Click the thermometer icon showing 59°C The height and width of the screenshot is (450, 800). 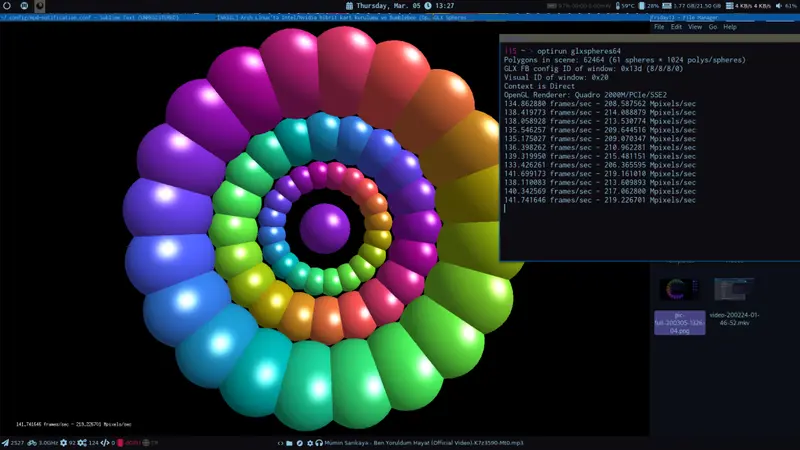(617, 6)
